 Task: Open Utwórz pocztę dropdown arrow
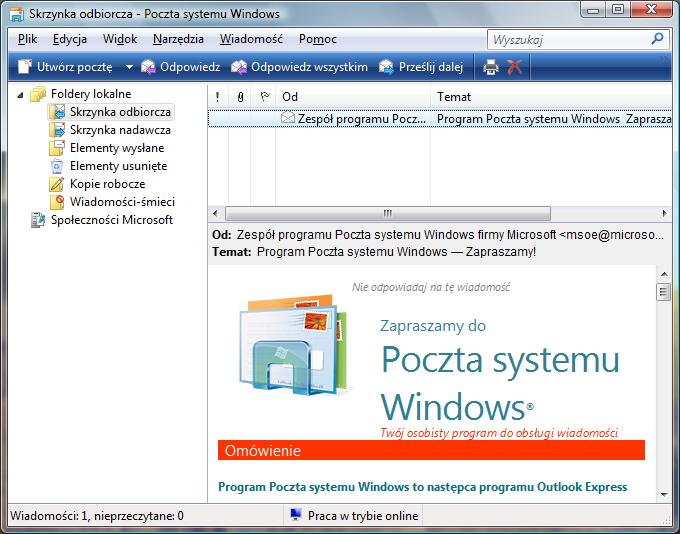tap(129, 67)
